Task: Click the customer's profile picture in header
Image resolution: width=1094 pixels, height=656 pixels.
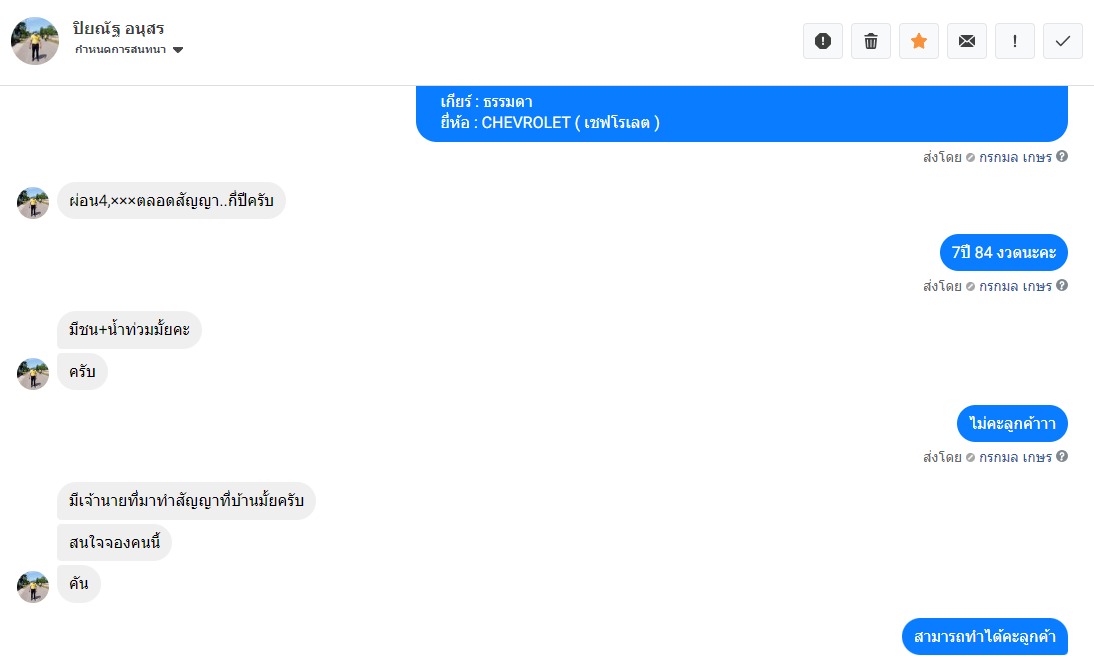Action: (x=35, y=41)
